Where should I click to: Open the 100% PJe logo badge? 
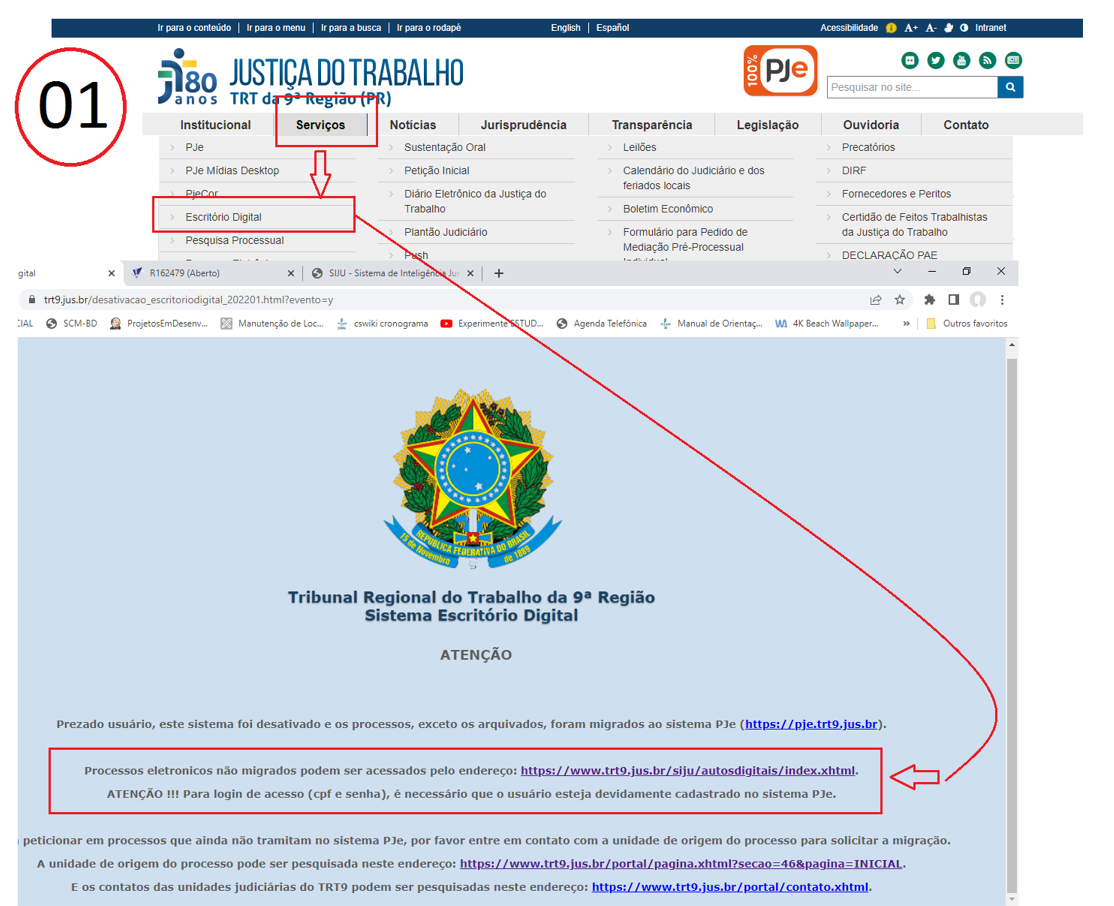780,70
